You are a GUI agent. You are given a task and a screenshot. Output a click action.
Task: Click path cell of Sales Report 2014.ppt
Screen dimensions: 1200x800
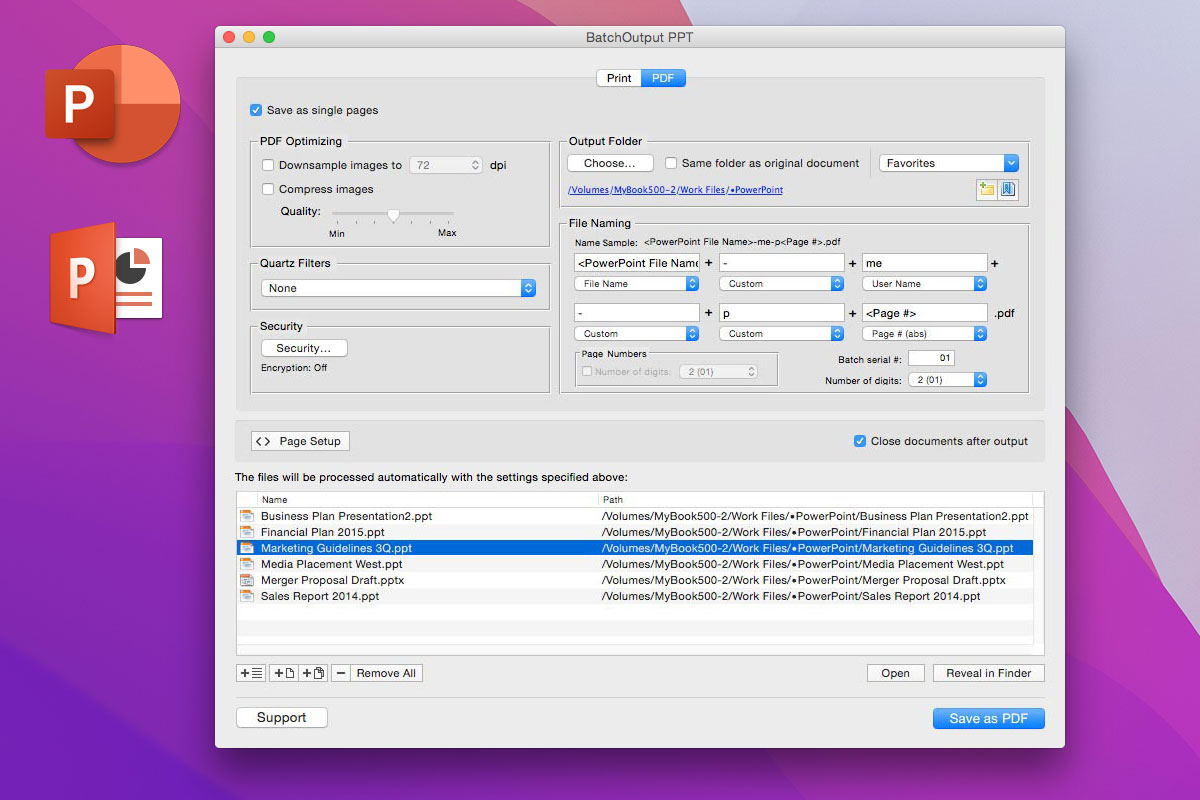(791, 596)
